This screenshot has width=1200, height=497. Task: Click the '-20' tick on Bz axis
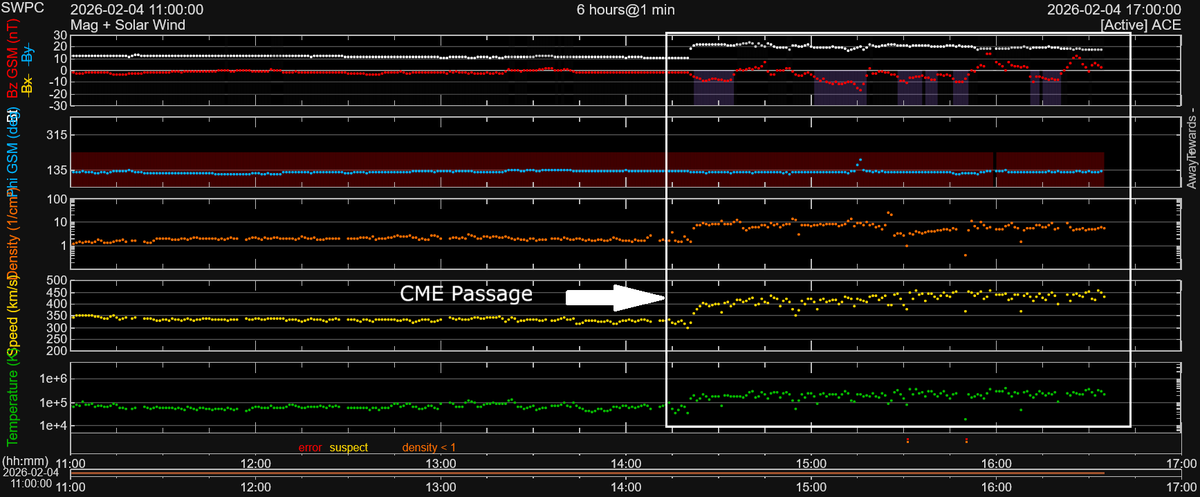pos(56,94)
